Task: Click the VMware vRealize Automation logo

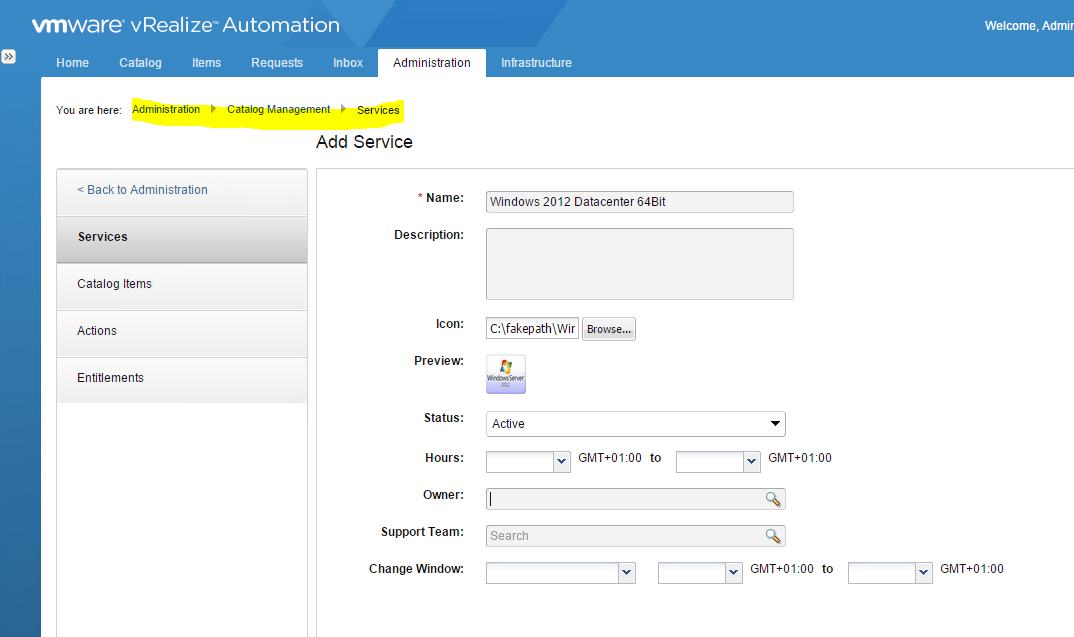Action: click(x=186, y=25)
